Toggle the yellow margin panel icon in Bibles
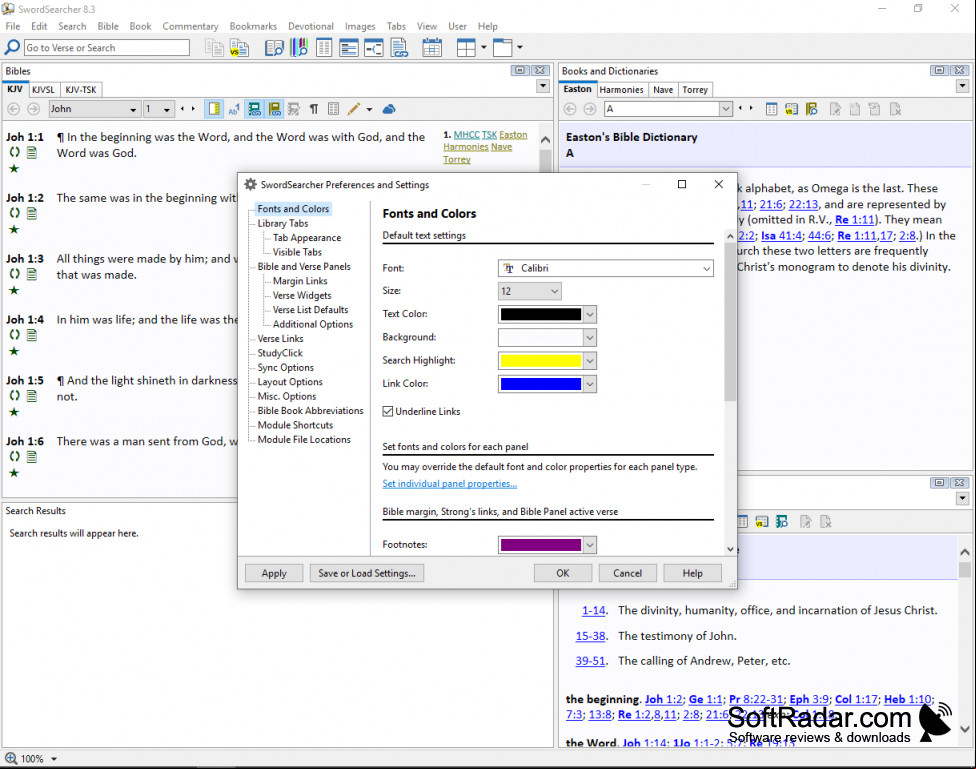 pos(214,109)
